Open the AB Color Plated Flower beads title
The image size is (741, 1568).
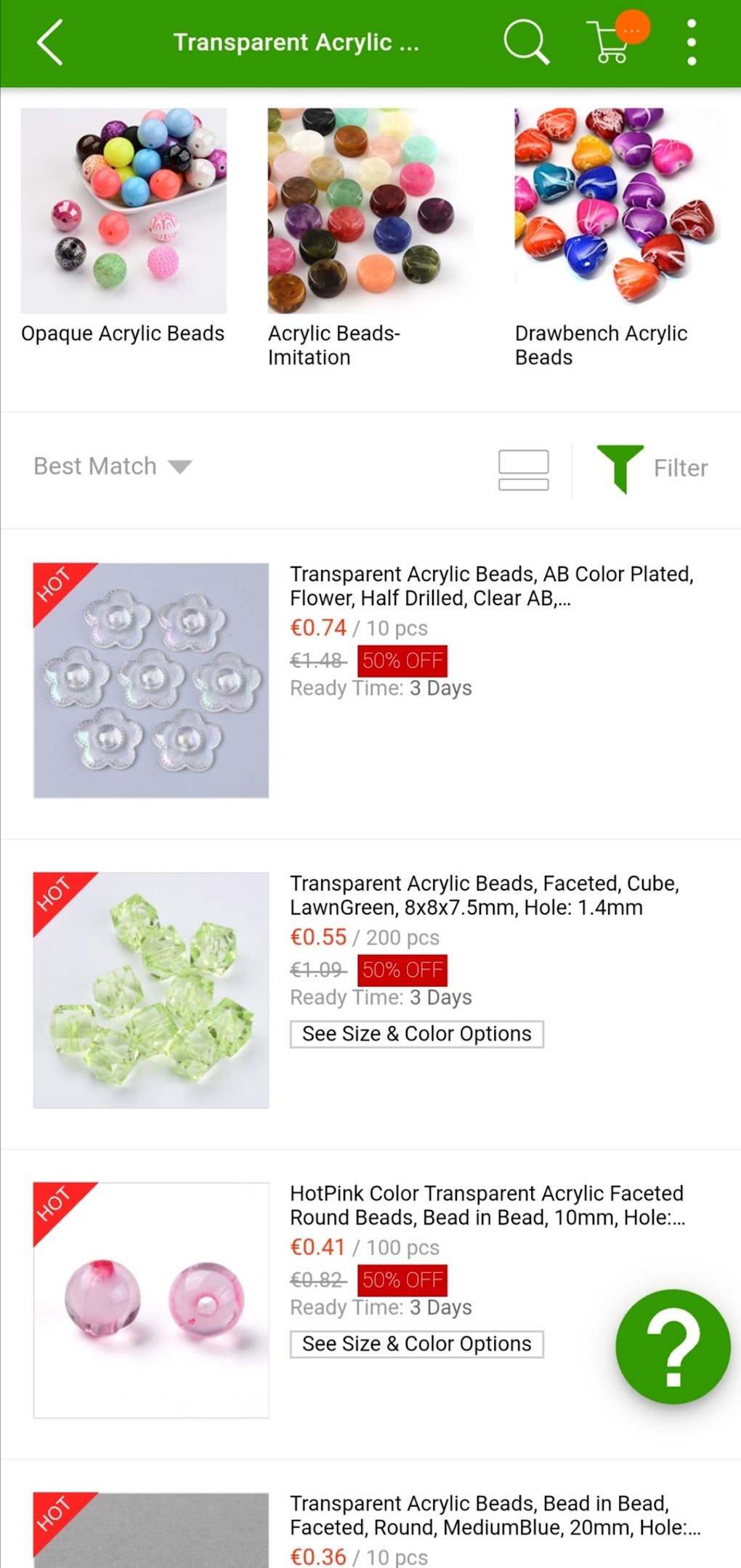(x=491, y=585)
